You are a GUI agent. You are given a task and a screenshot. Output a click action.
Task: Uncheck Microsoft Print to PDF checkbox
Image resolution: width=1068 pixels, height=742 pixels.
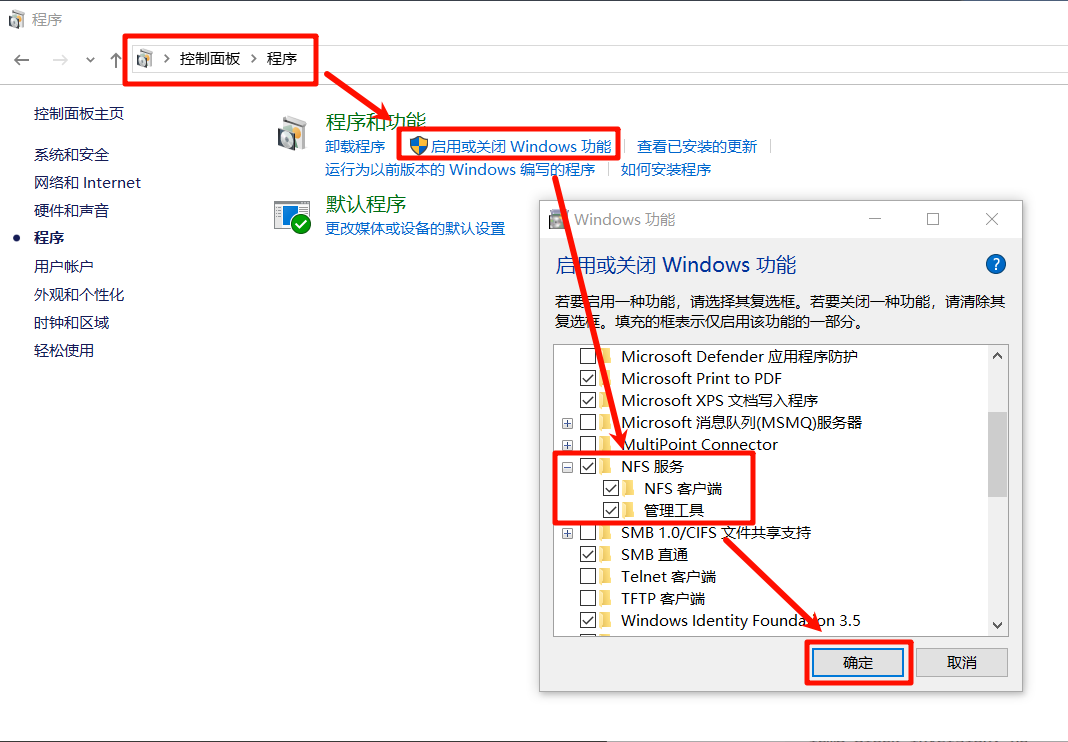588,378
